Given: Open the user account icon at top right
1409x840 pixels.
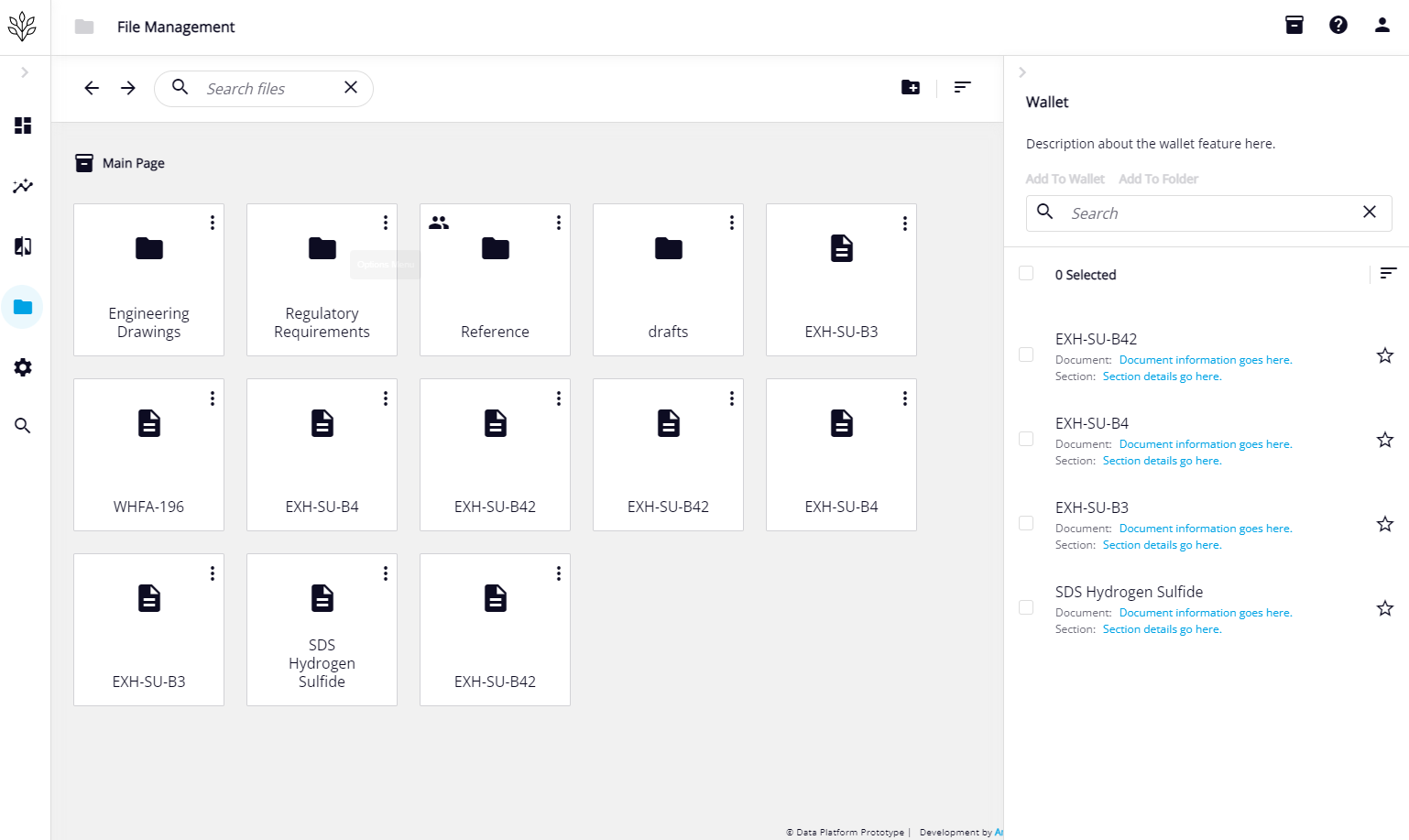Looking at the screenshot, I should 1382,25.
